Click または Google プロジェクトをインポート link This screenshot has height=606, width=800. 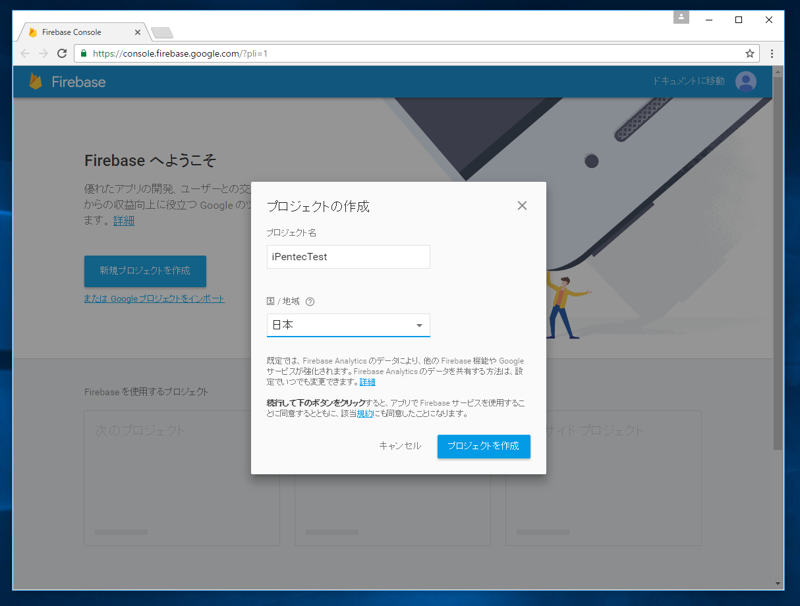(154, 299)
